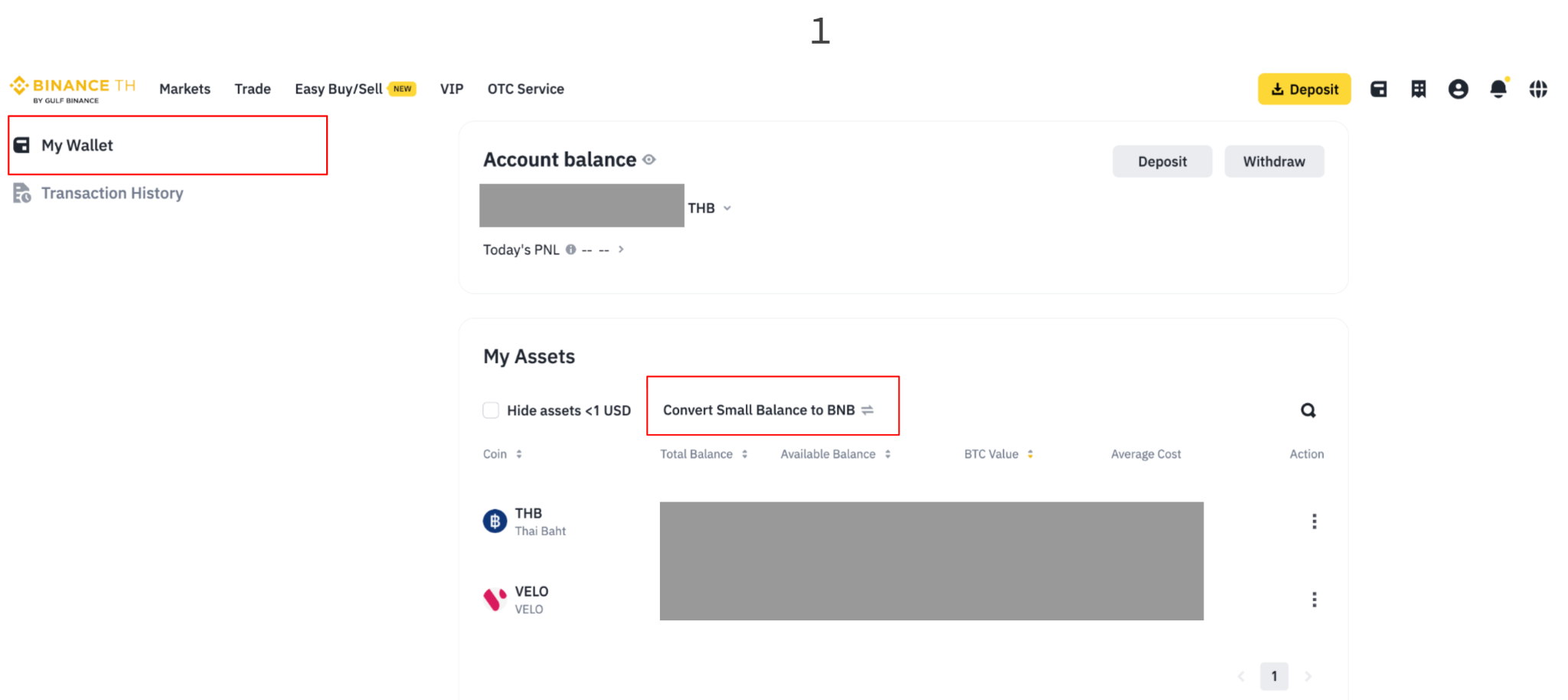1568x700 pixels.
Task: Select page 1 in pagination
Action: click(x=1274, y=676)
